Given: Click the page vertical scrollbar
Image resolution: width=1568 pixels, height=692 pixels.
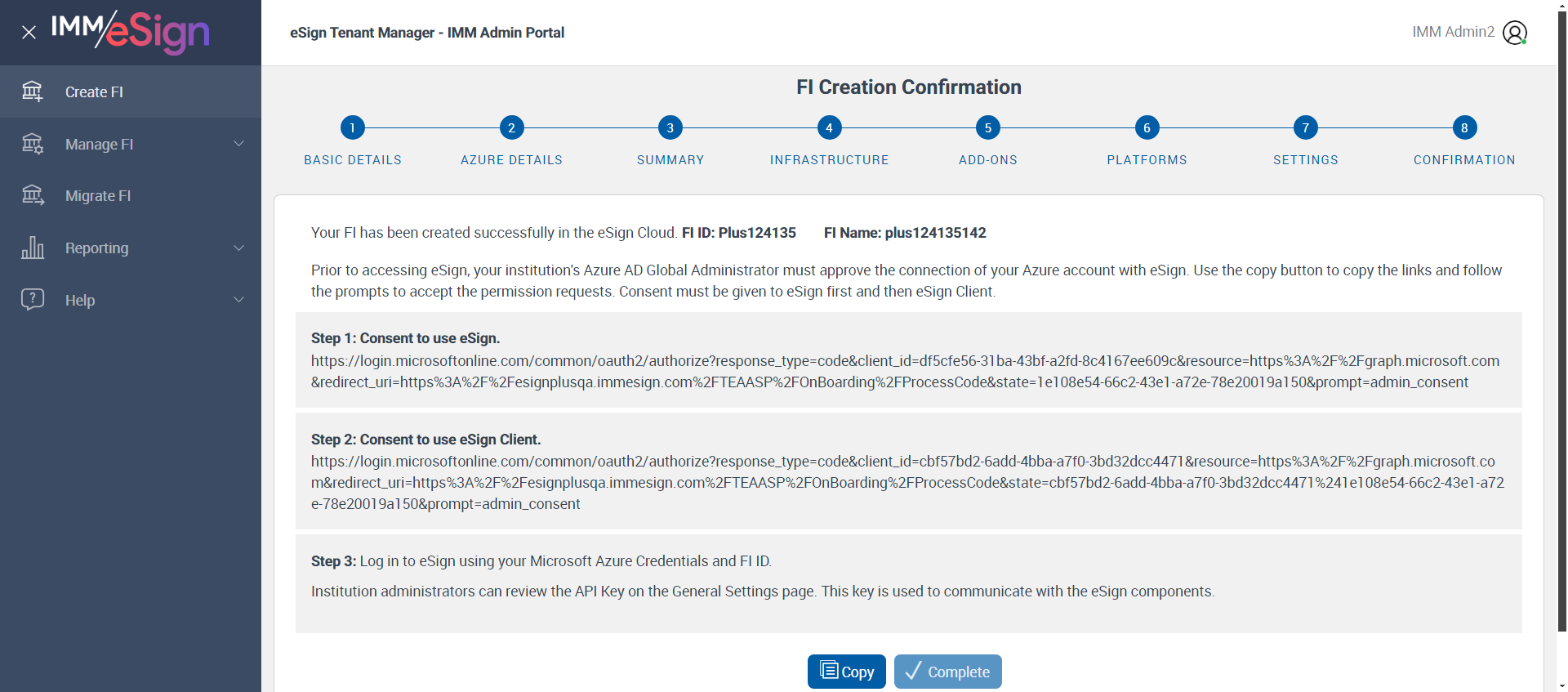Looking at the screenshot, I should pos(1561,327).
